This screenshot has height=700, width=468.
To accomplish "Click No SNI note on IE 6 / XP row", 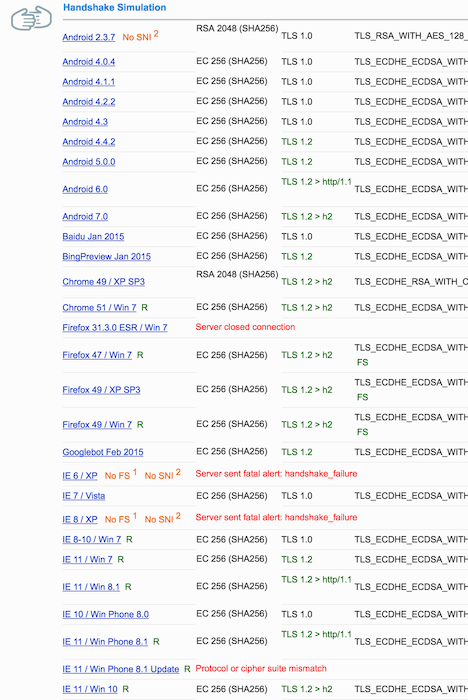I will (163, 475).
